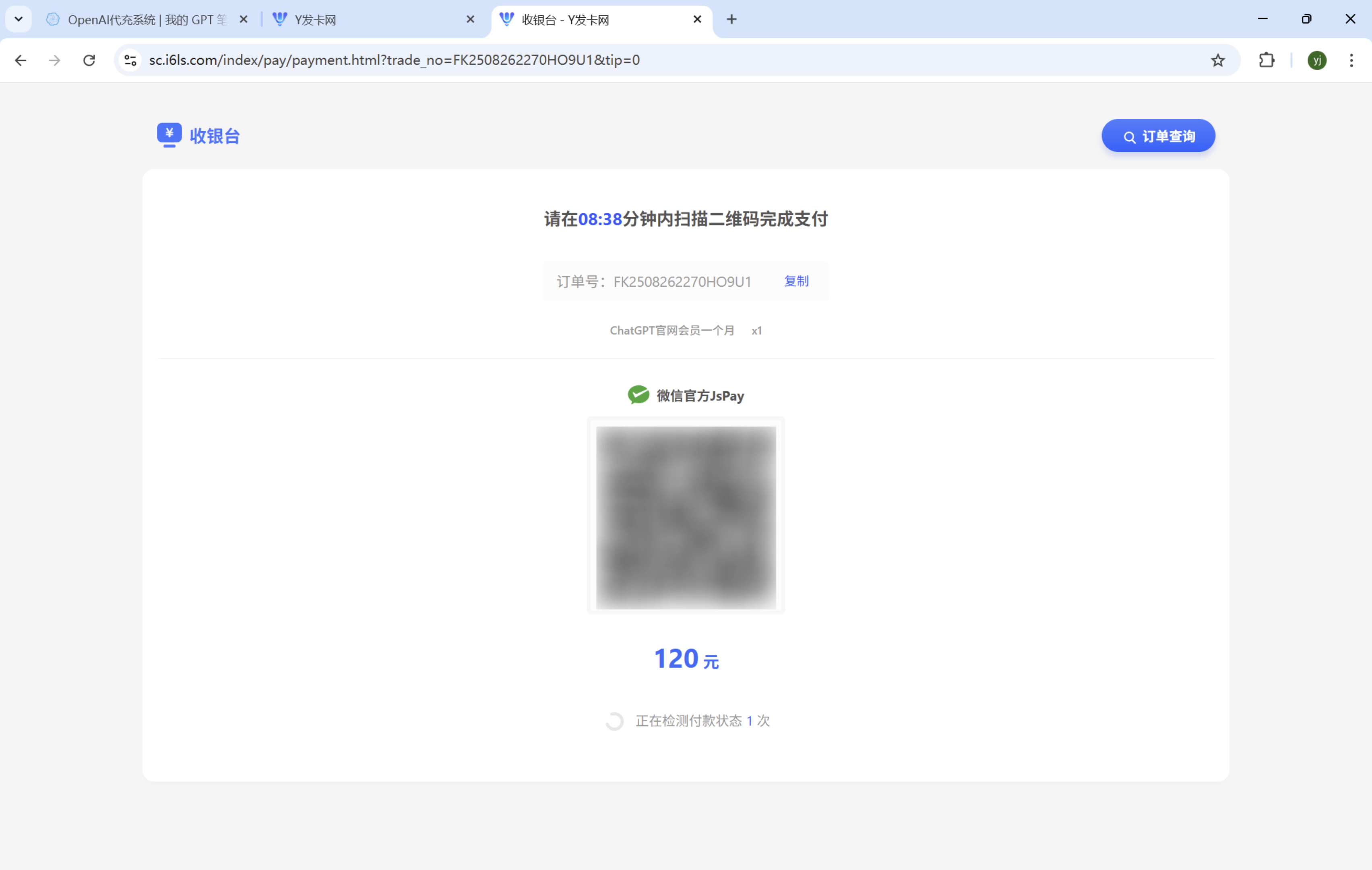Restore down the Chrome window
This screenshot has height=870, width=1372.
[1306, 19]
